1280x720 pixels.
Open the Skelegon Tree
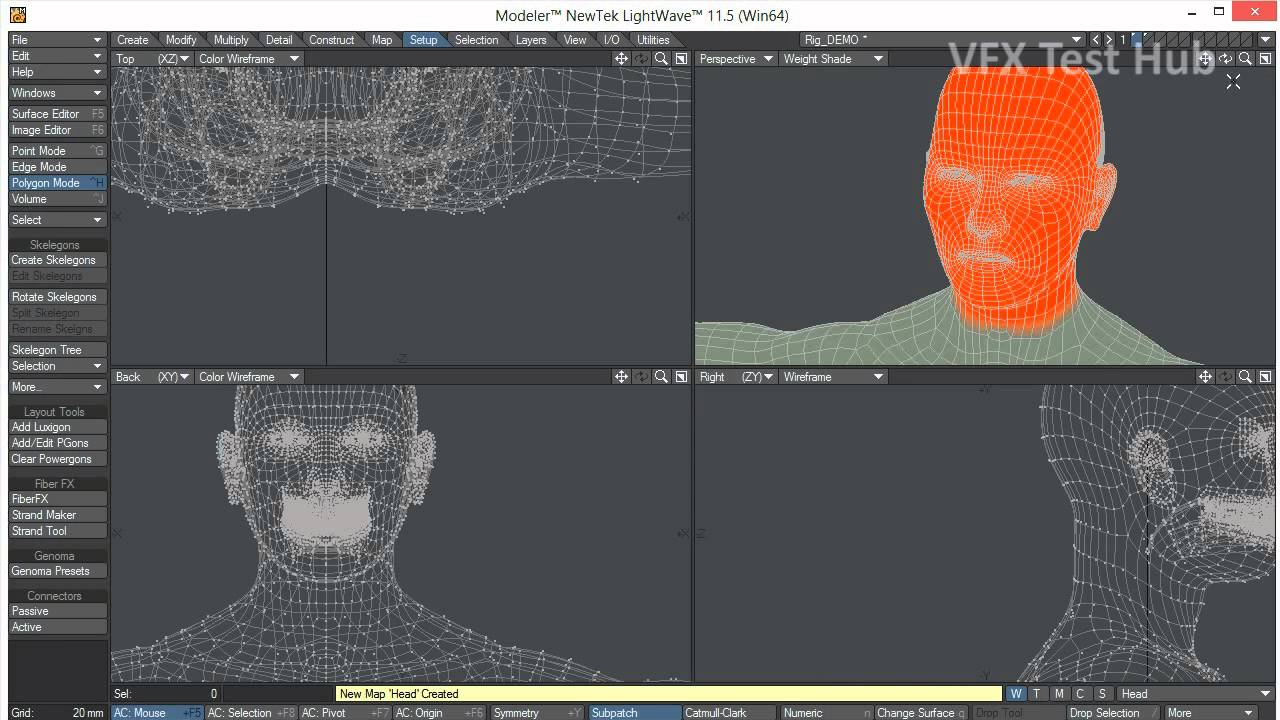pyautogui.click(x=58, y=350)
